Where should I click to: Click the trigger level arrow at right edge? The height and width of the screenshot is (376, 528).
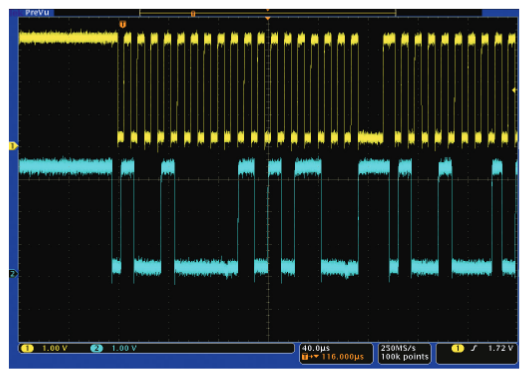point(514,90)
